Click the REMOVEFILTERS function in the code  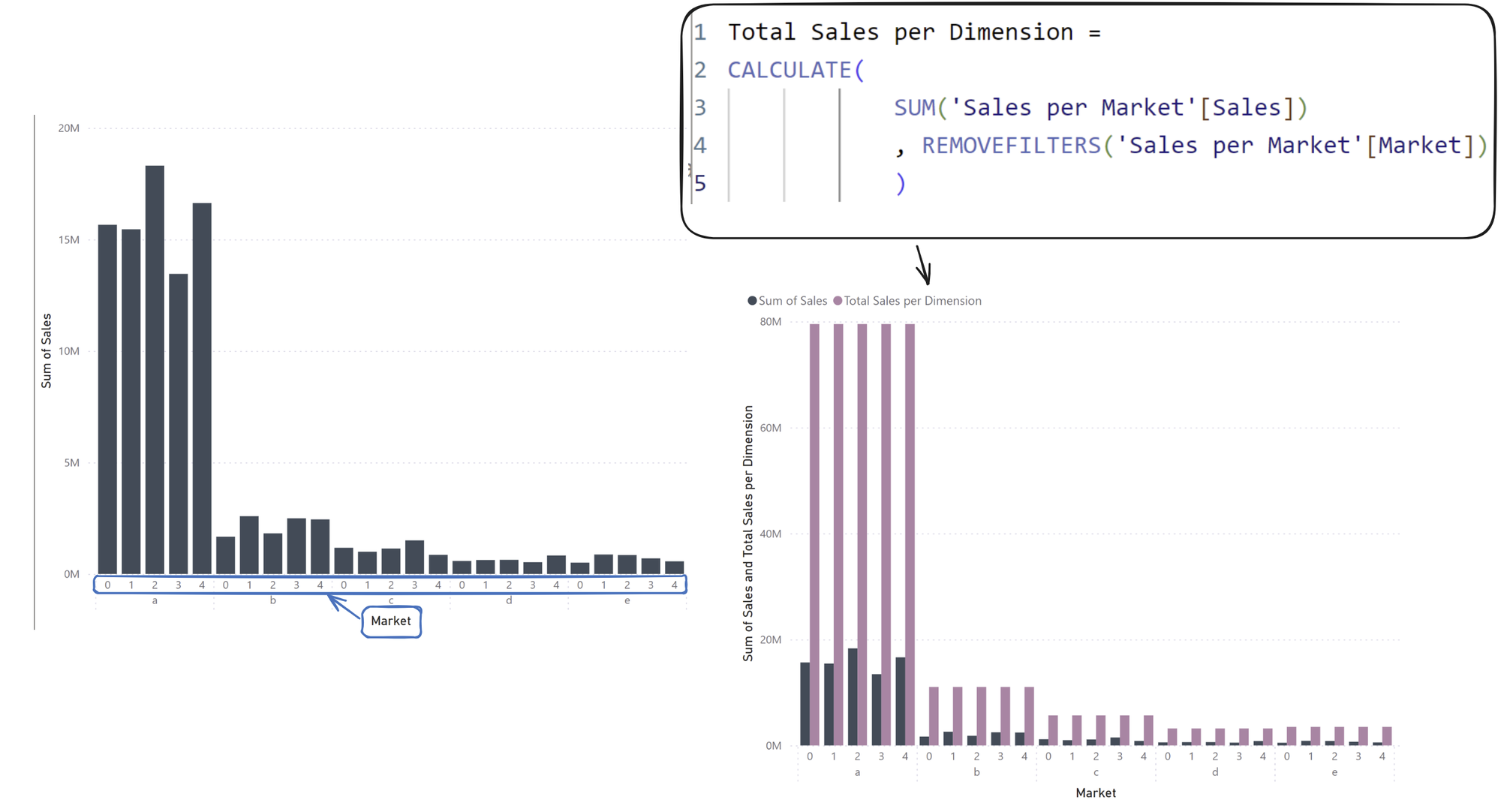(x=1011, y=146)
